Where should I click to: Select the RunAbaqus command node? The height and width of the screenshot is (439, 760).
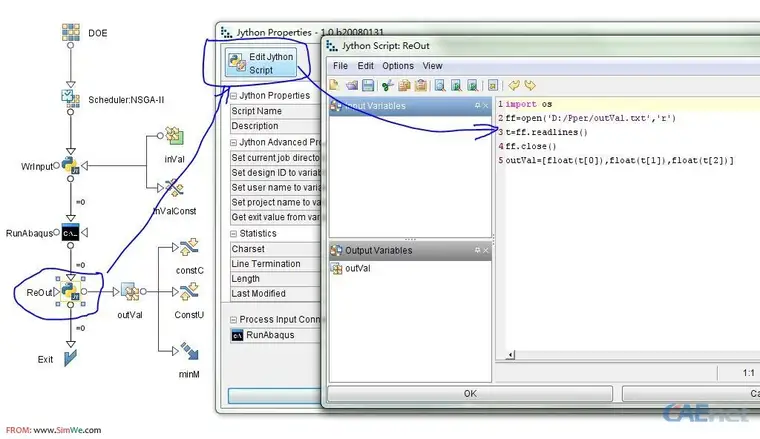(71, 232)
